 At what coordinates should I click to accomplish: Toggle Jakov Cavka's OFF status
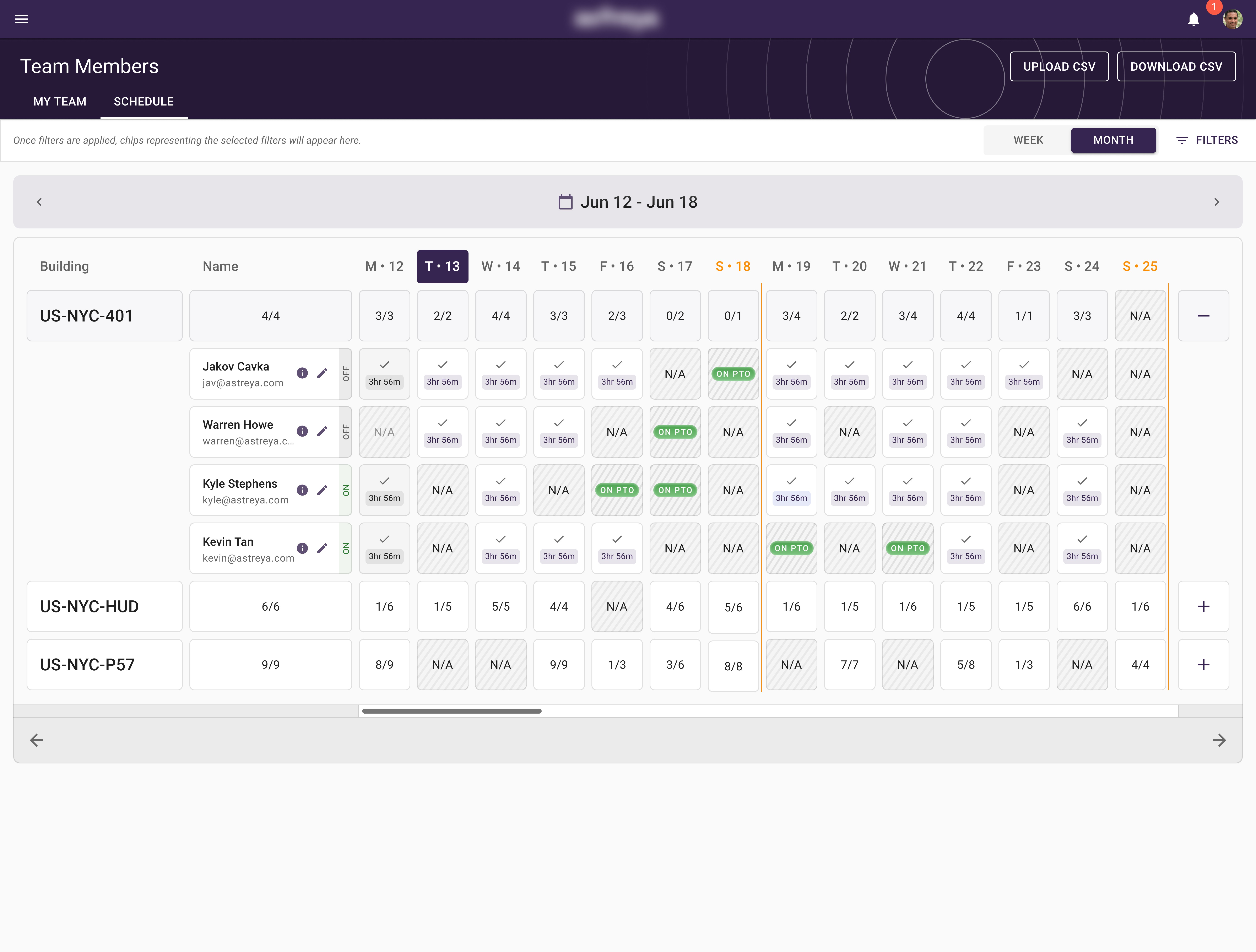point(346,374)
